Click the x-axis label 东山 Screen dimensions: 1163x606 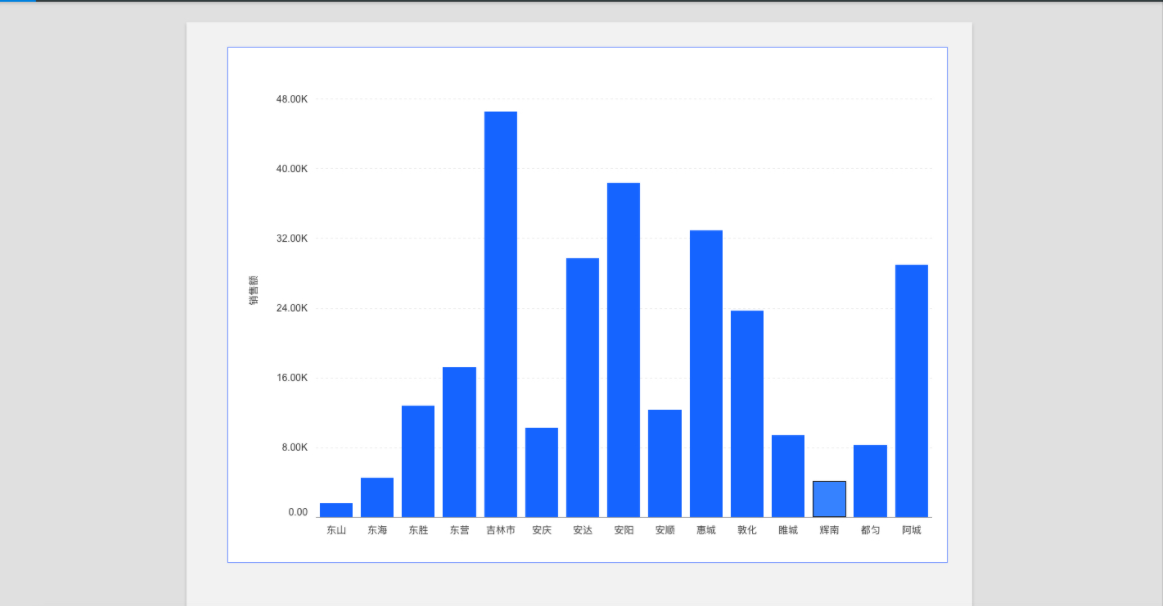336,530
